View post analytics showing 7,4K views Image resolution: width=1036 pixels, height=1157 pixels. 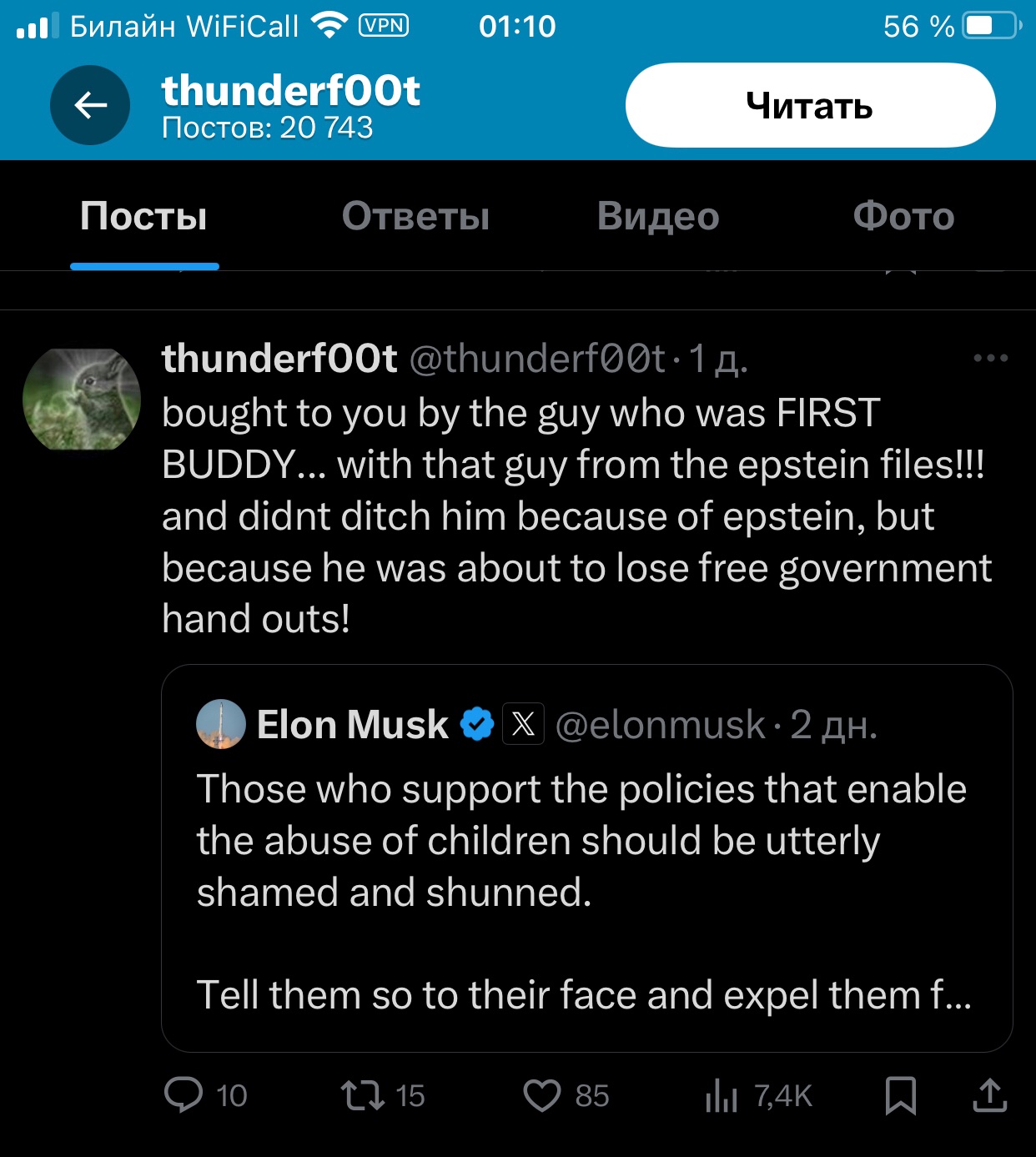[722, 1094]
